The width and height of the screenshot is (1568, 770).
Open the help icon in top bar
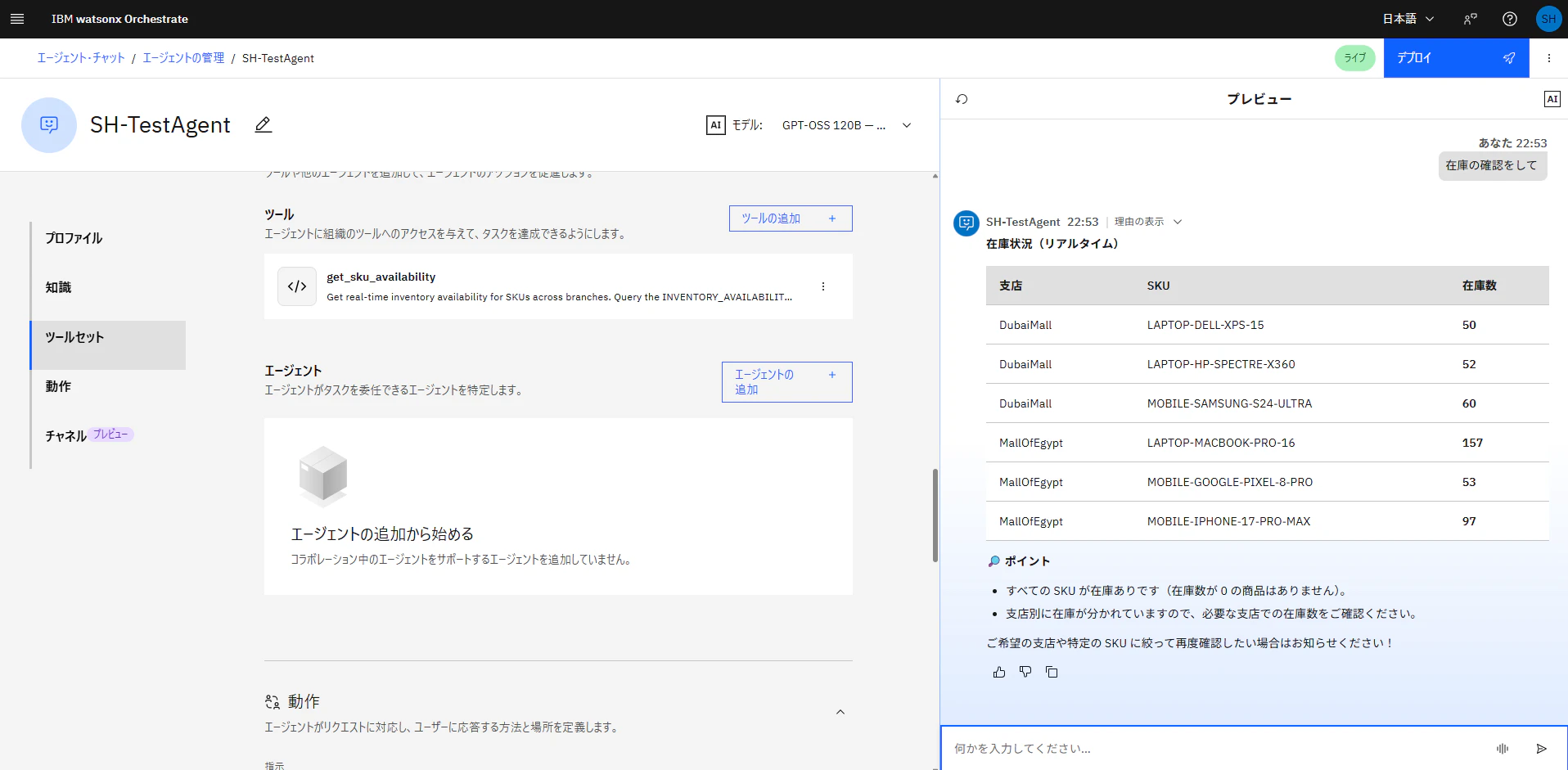click(1510, 19)
